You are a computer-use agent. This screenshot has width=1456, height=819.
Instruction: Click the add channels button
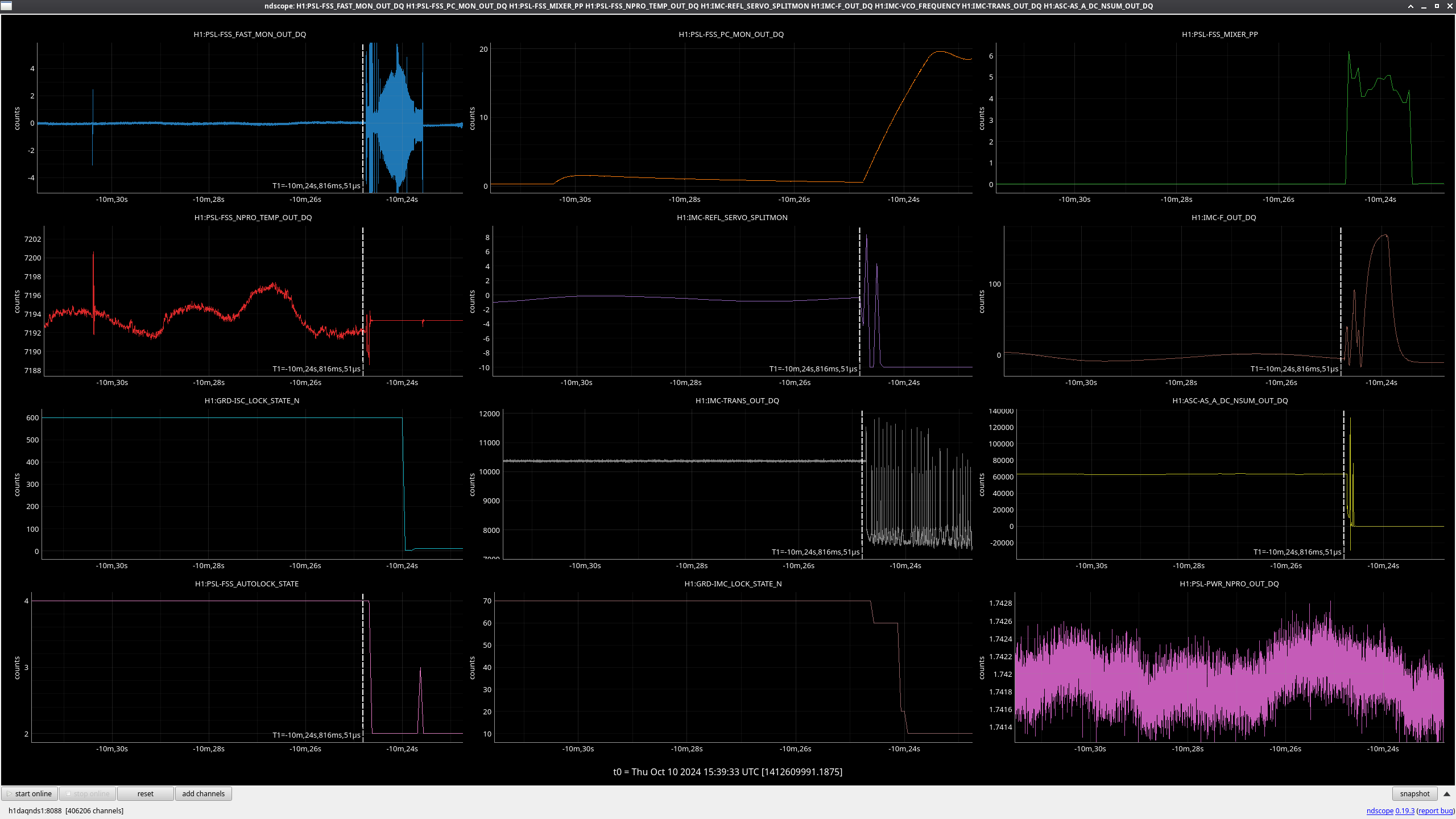pyautogui.click(x=203, y=793)
